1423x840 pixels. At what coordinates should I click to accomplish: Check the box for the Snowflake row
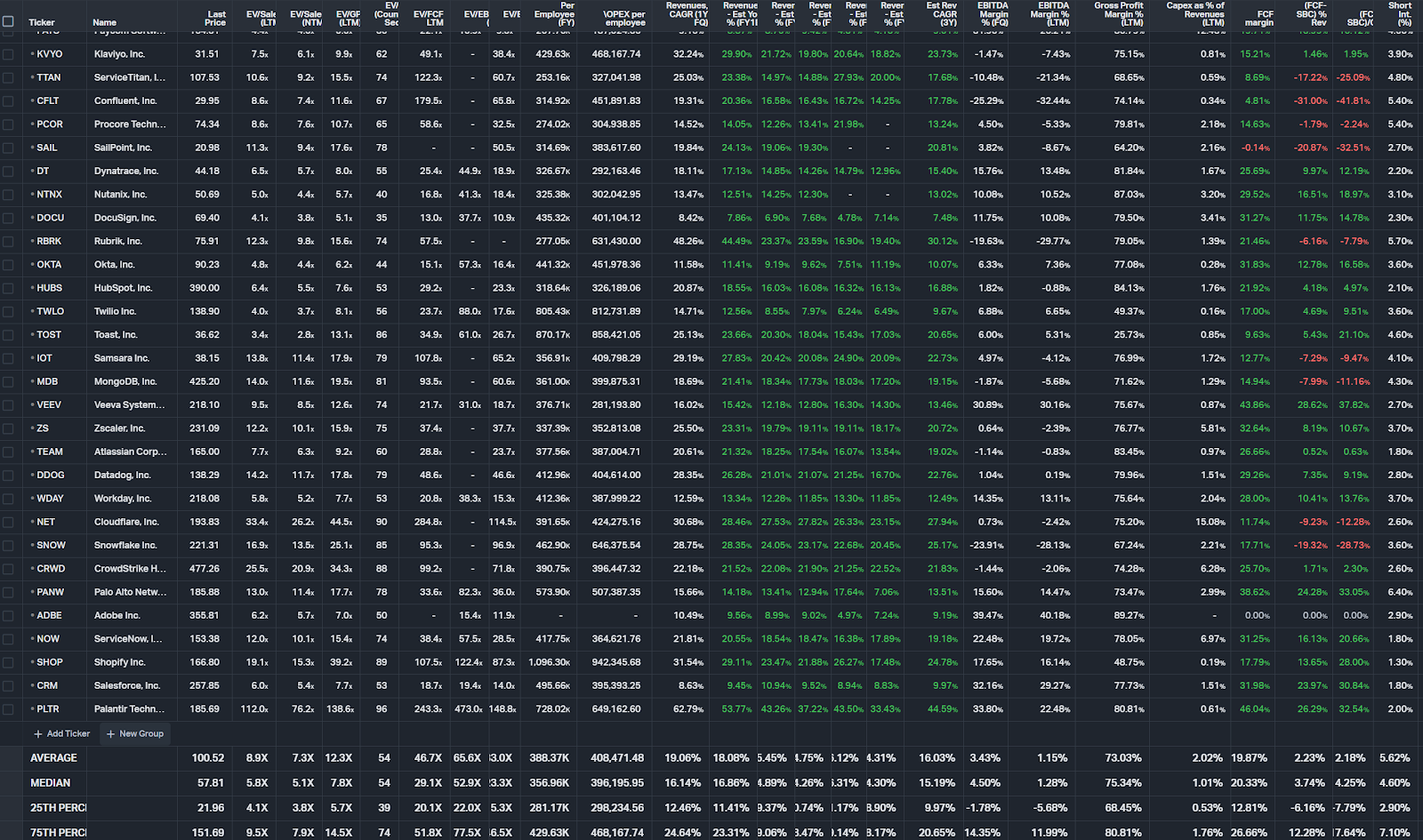[9, 546]
